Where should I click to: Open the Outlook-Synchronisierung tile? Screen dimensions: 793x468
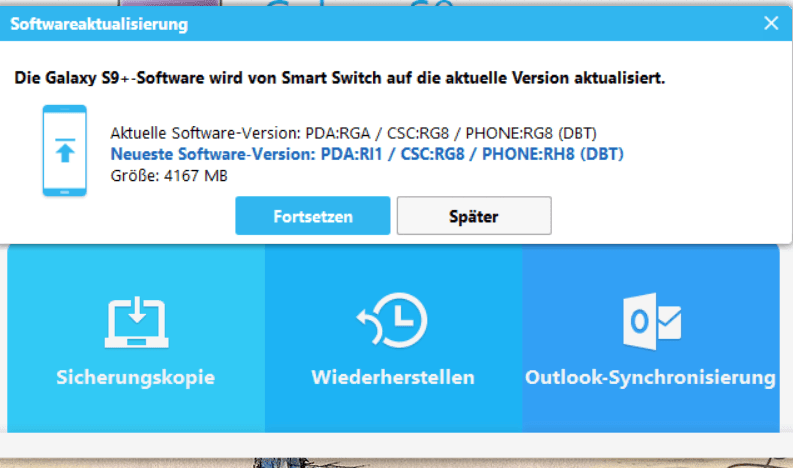pos(650,338)
